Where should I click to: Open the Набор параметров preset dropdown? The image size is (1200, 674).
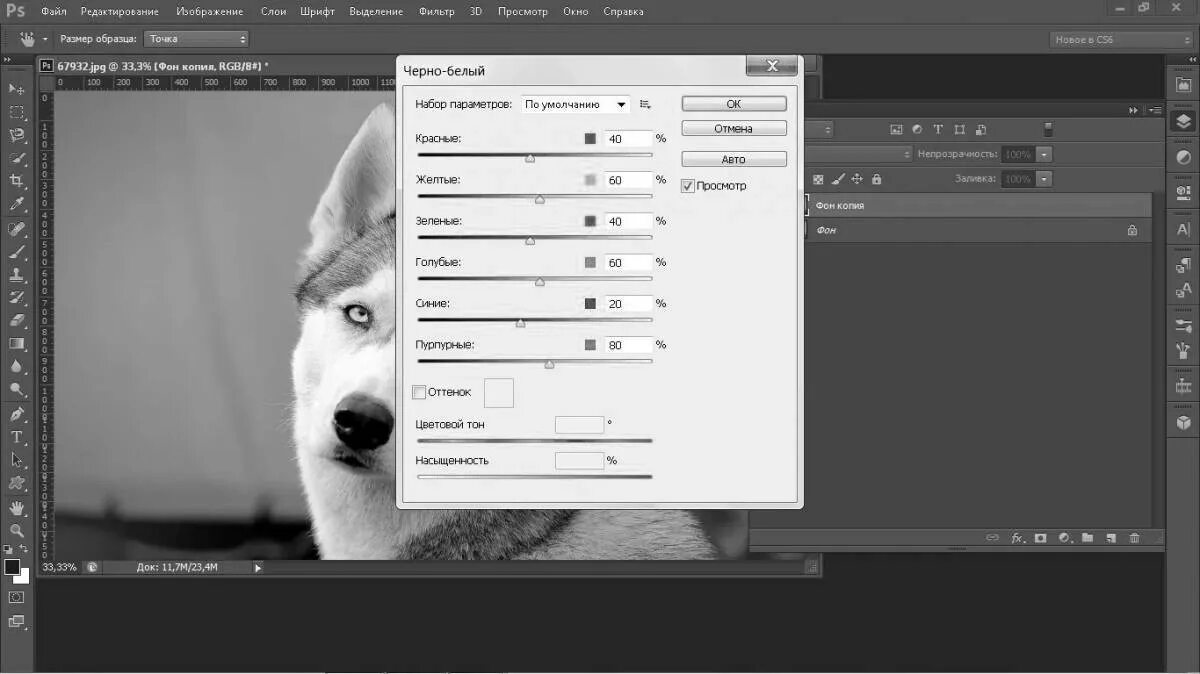(576, 104)
